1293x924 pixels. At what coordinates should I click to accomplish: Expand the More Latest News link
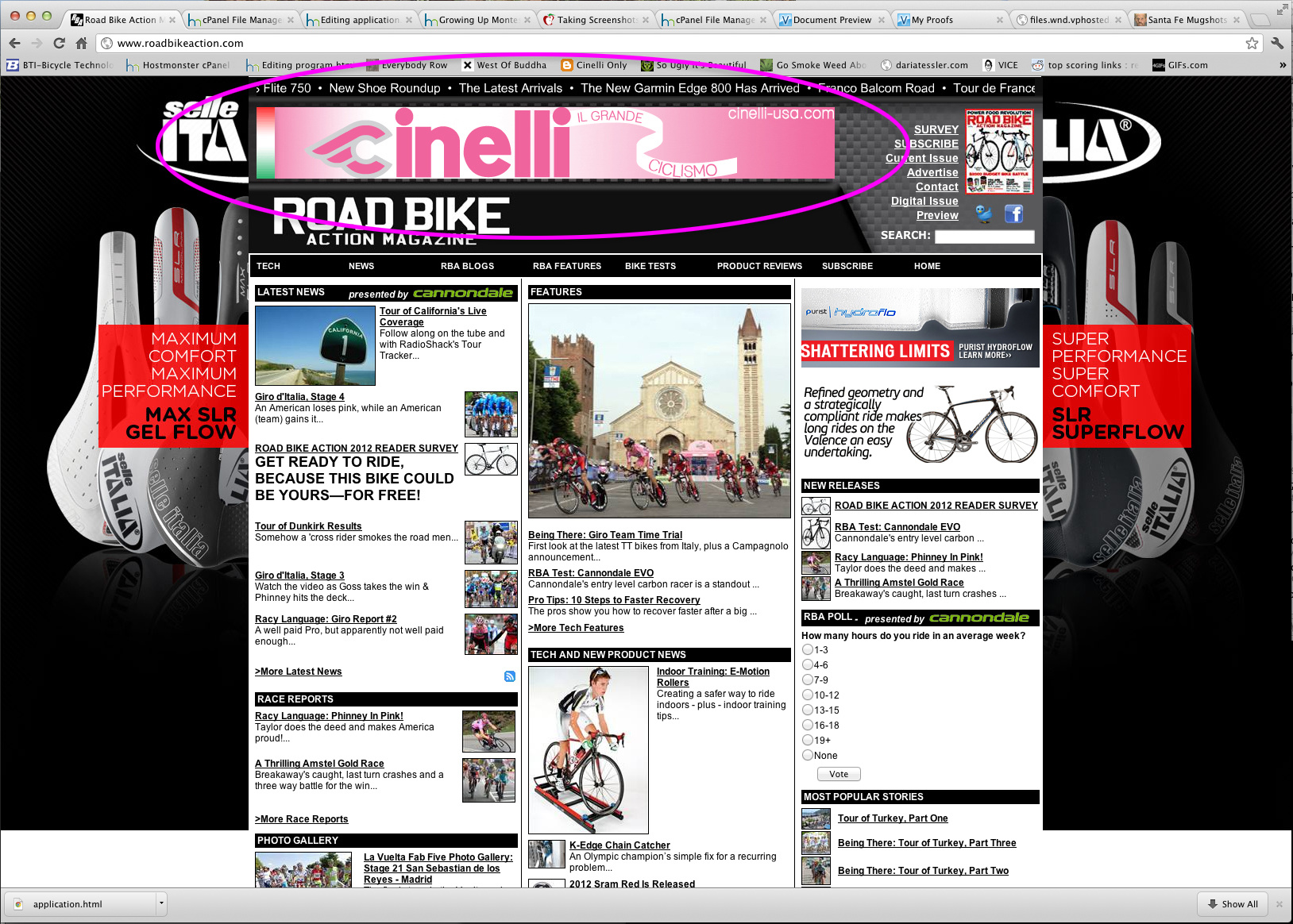[x=299, y=672]
